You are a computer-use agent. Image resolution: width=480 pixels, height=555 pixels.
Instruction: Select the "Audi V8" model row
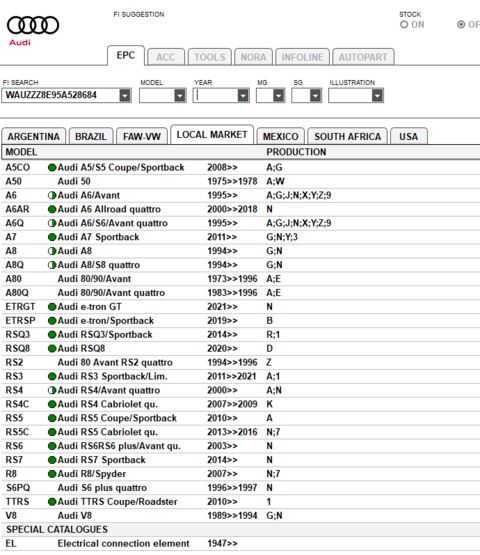[240, 516]
